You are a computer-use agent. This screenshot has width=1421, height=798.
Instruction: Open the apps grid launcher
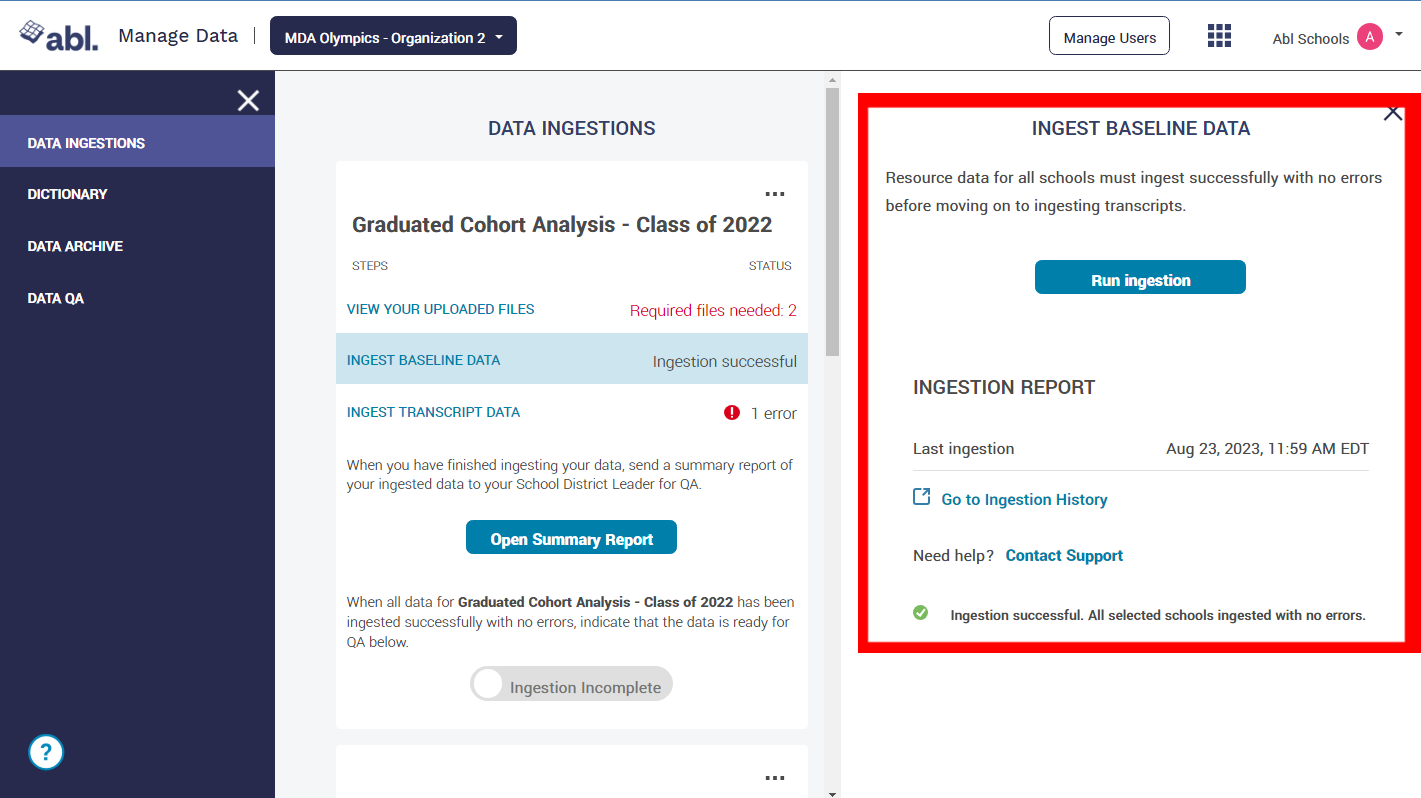tap(1219, 36)
